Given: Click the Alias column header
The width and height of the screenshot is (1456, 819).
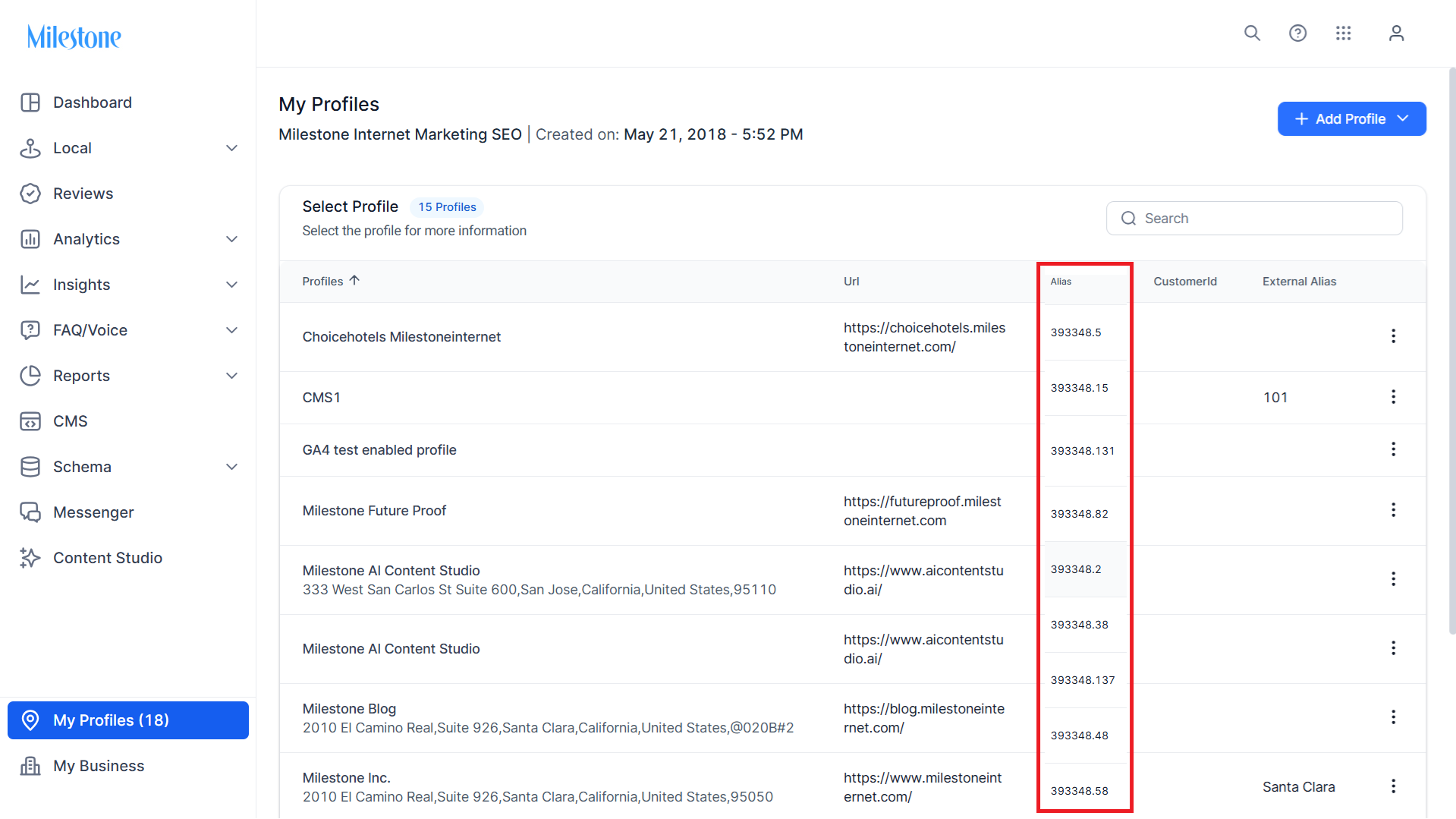Looking at the screenshot, I should coord(1061,282).
